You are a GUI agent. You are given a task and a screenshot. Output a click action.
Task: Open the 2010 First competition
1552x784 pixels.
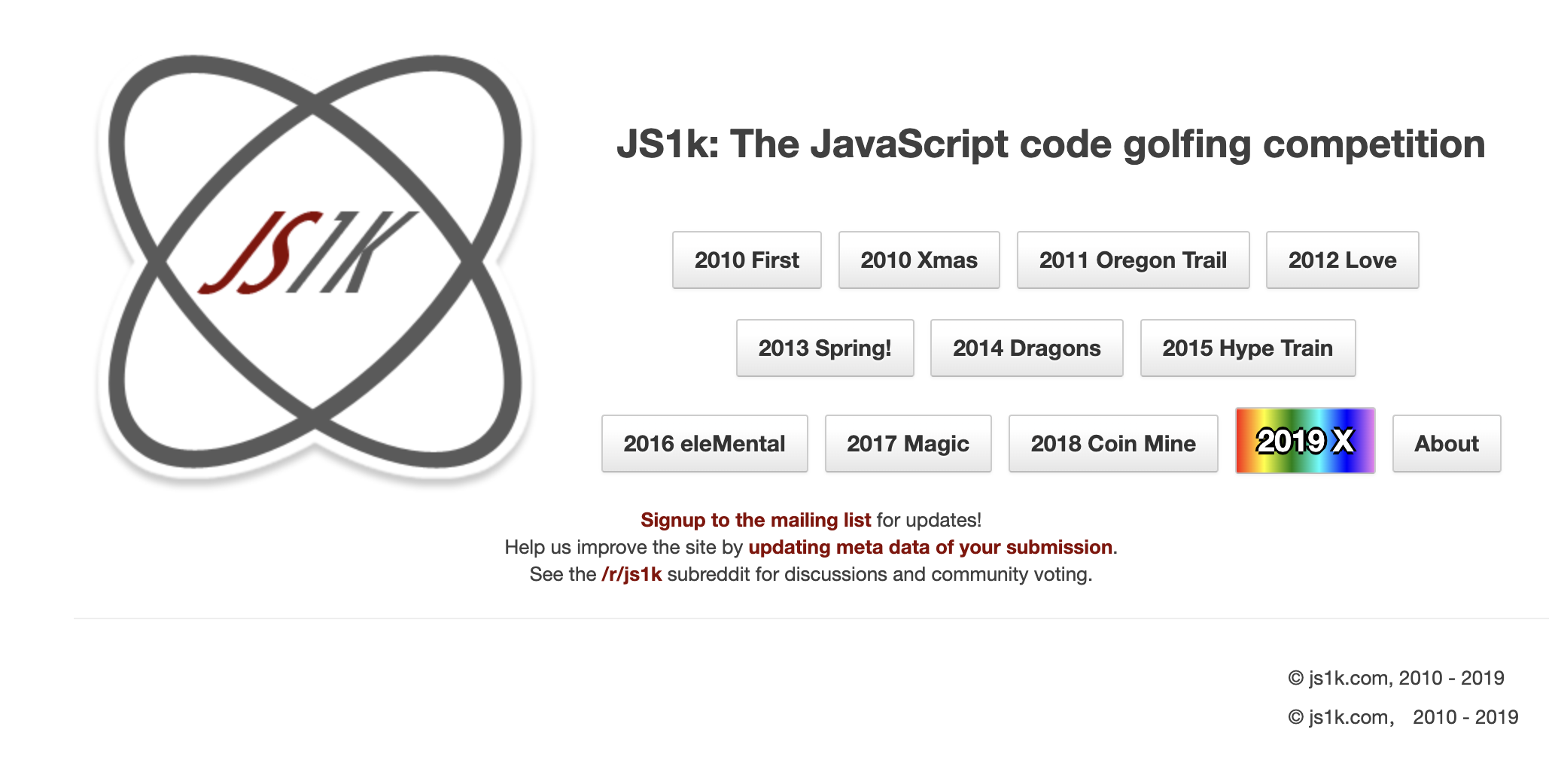746,260
